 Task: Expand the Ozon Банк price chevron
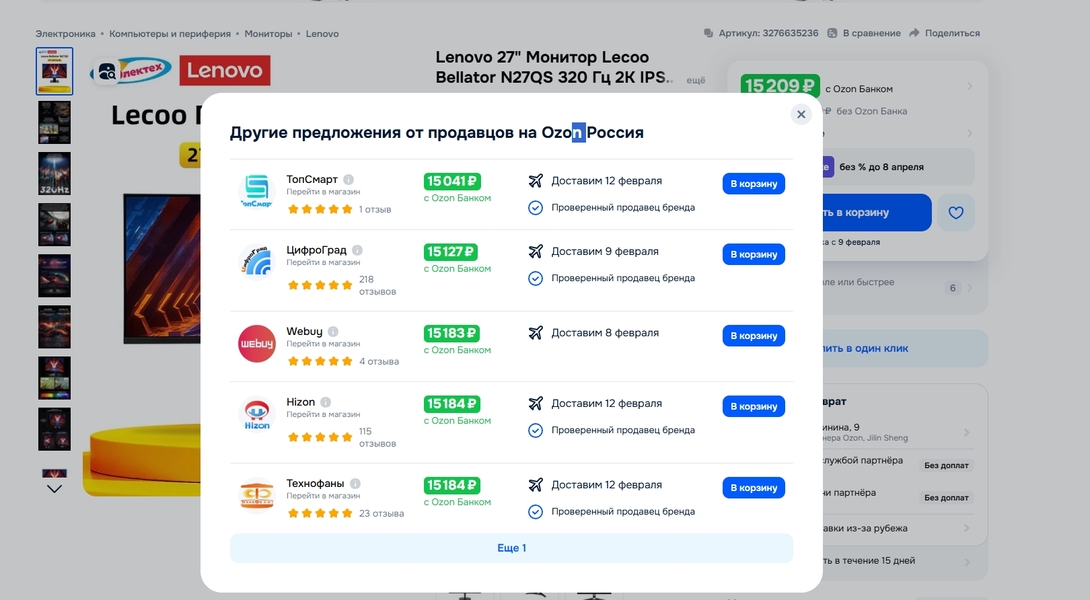969,87
